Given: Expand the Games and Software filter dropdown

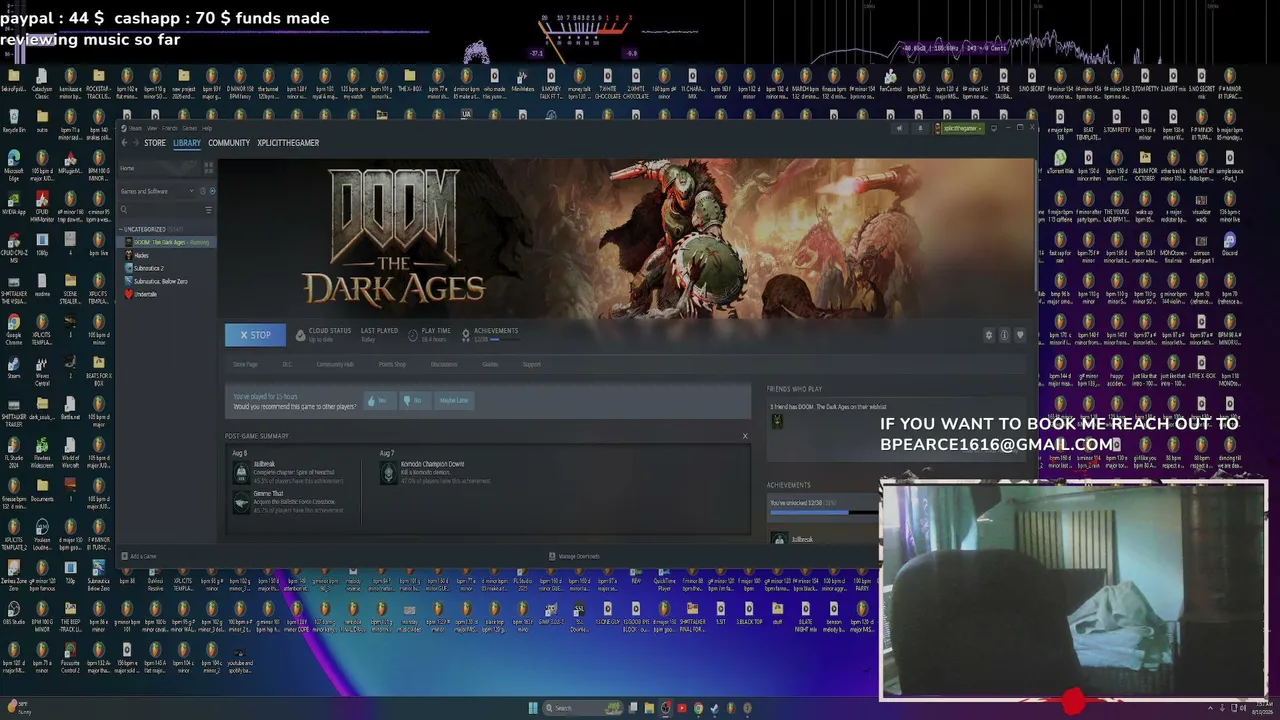Looking at the screenshot, I should (158, 191).
